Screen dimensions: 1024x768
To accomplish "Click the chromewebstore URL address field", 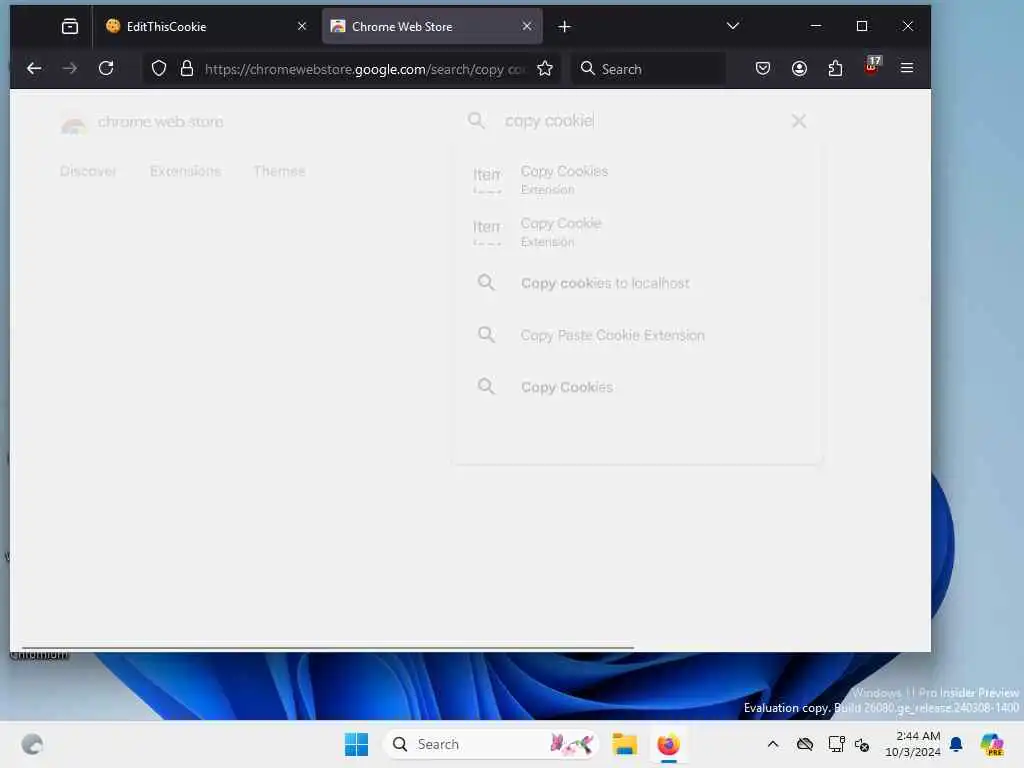I will click(364, 69).
